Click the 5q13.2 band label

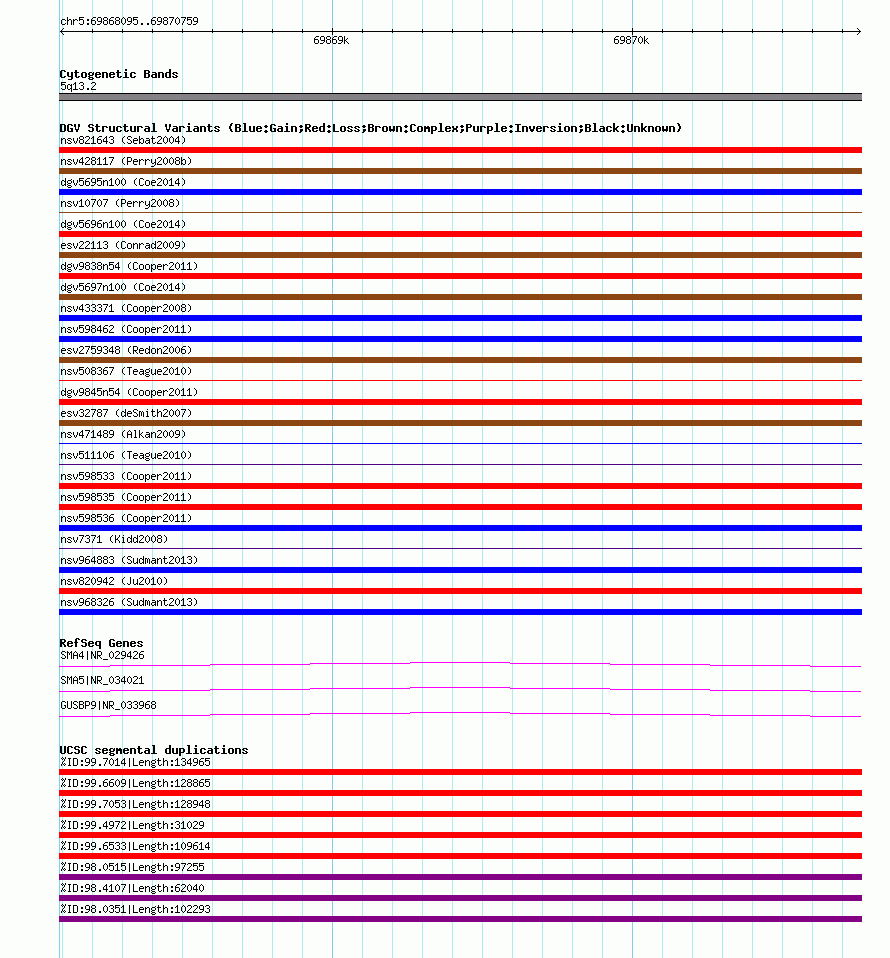tap(78, 86)
